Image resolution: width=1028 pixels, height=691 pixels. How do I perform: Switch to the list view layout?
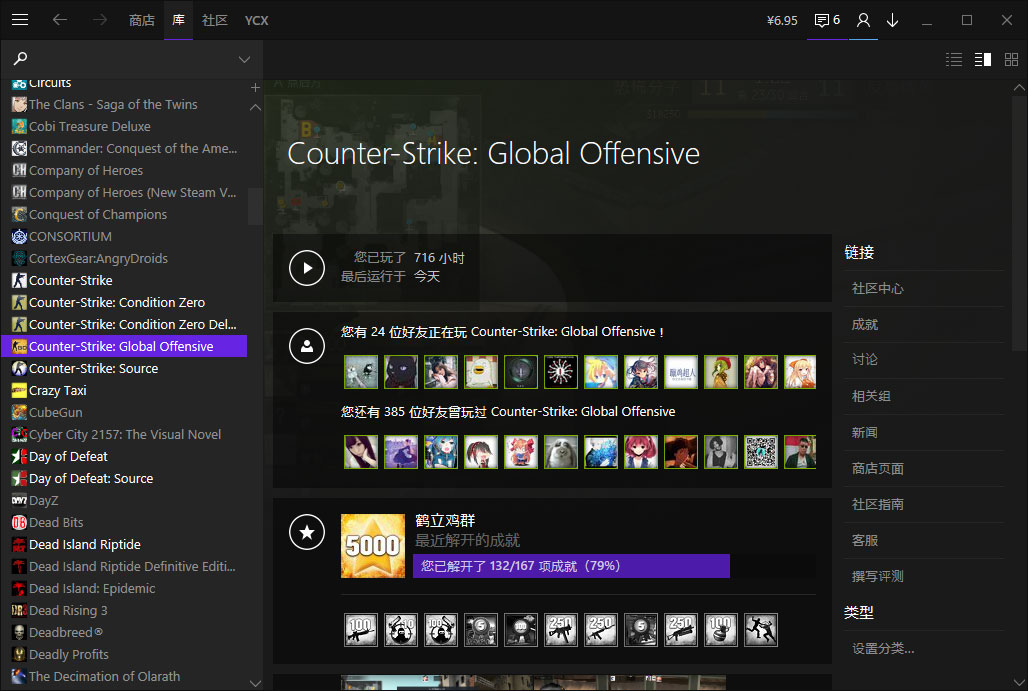954,60
